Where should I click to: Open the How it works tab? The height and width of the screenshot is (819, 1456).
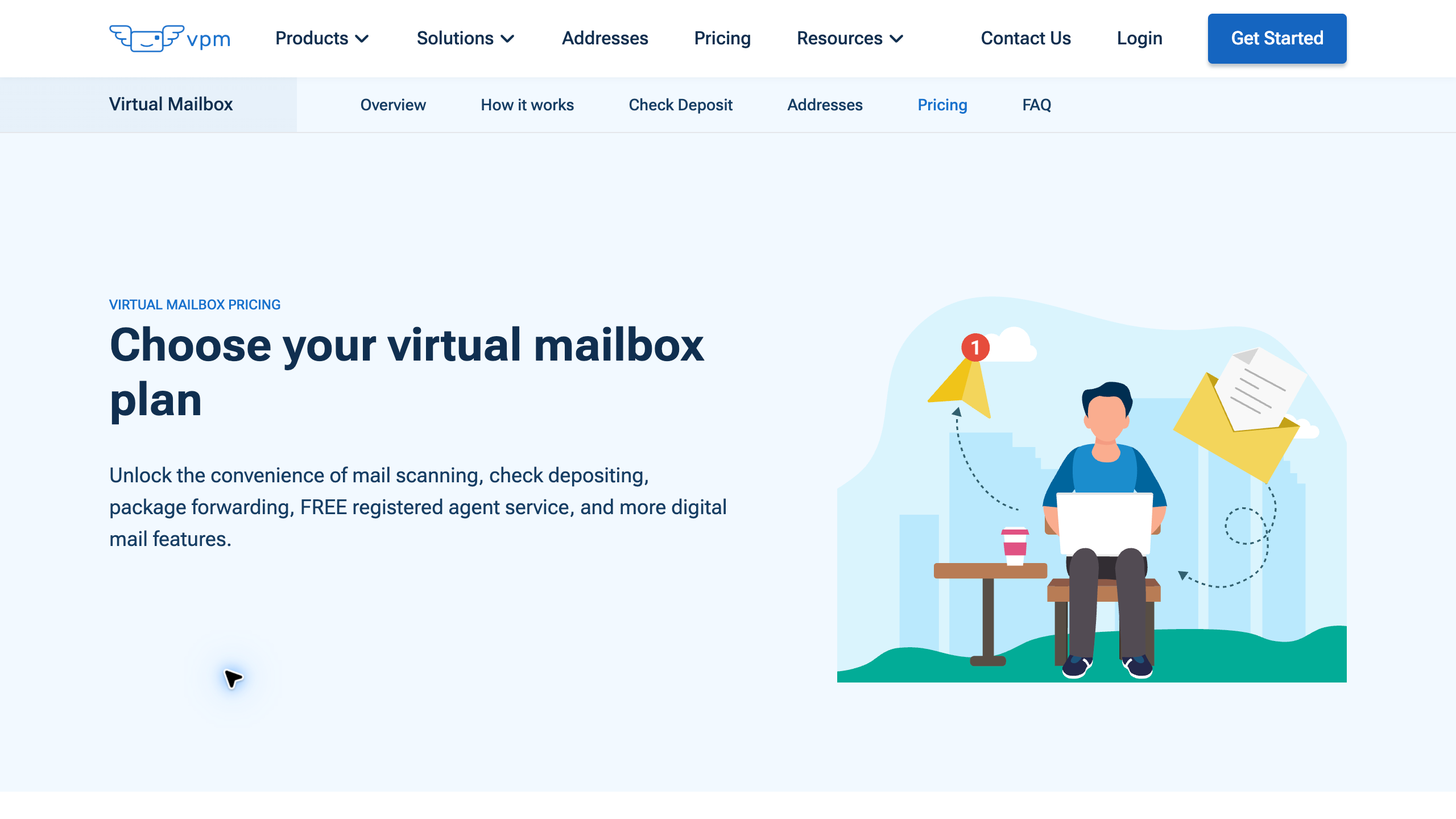527,105
